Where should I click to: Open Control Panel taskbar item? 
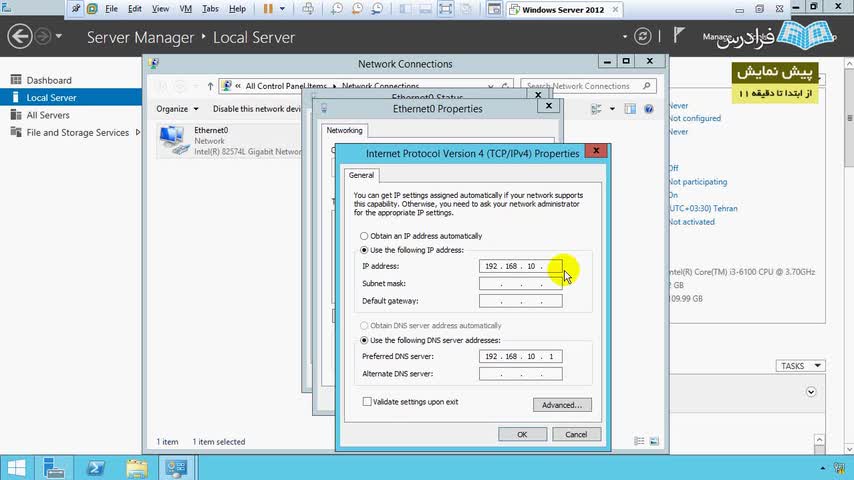click(176, 468)
